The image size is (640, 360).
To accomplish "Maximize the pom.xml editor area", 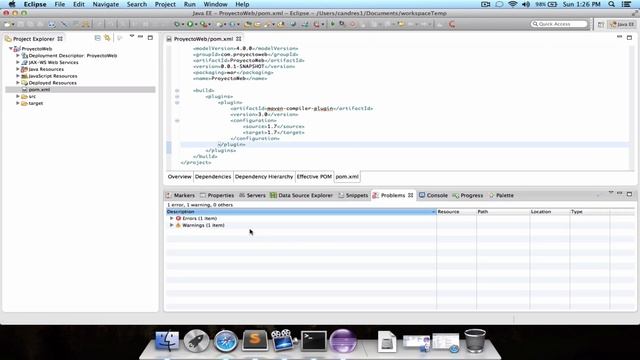I will coord(629,38).
